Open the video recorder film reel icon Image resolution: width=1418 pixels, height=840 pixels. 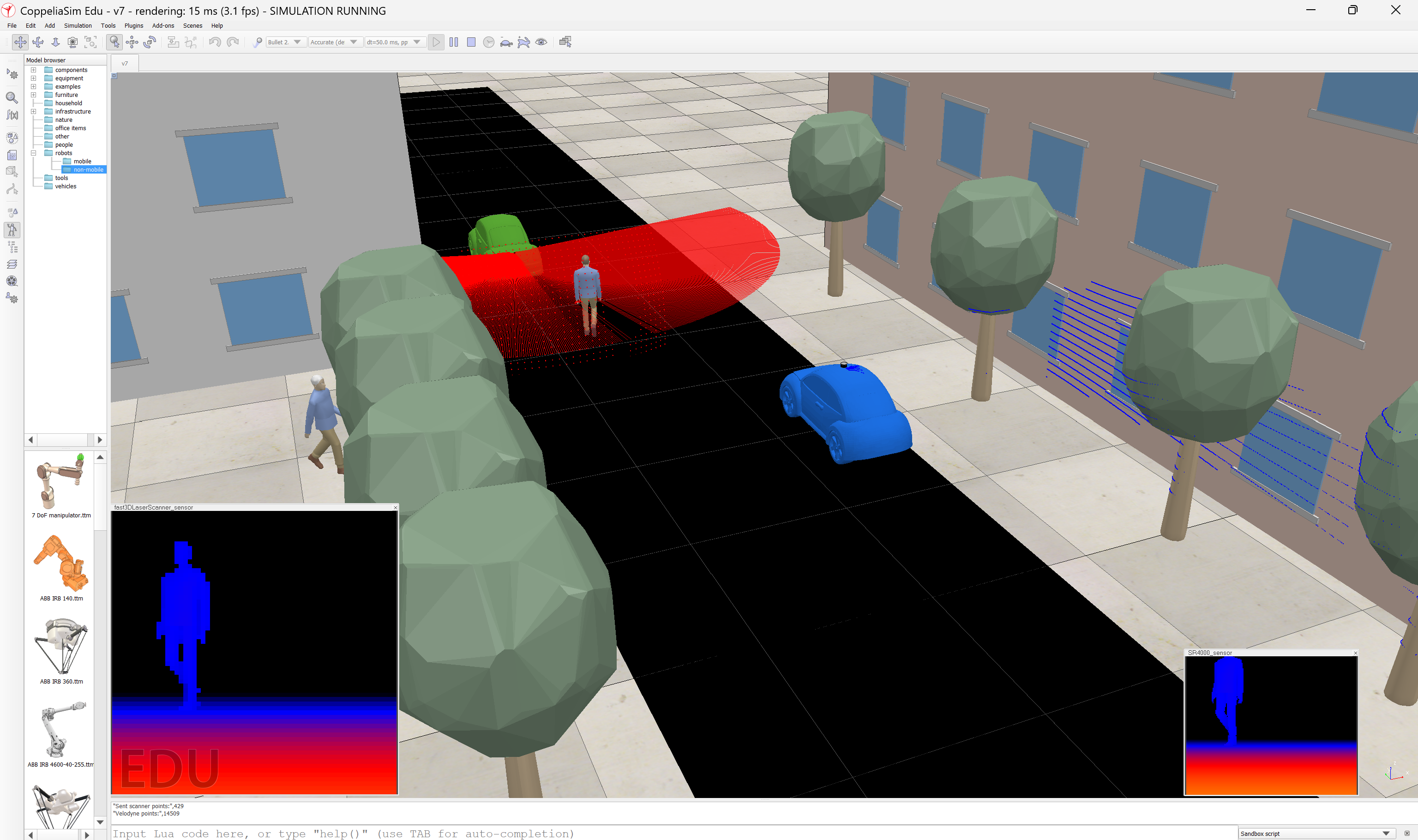pyautogui.click(x=12, y=281)
